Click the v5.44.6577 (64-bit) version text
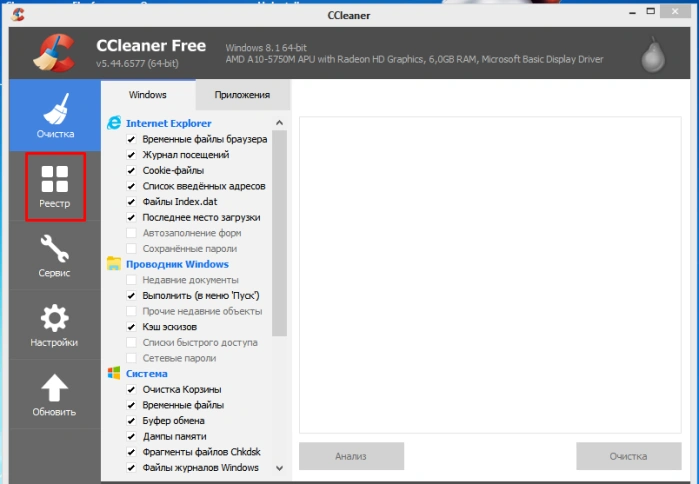The width and height of the screenshot is (699, 484). [137, 63]
